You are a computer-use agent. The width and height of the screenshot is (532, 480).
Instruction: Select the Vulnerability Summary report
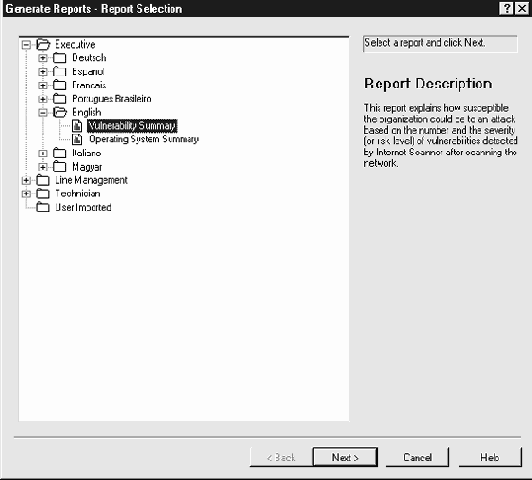point(132,126)
